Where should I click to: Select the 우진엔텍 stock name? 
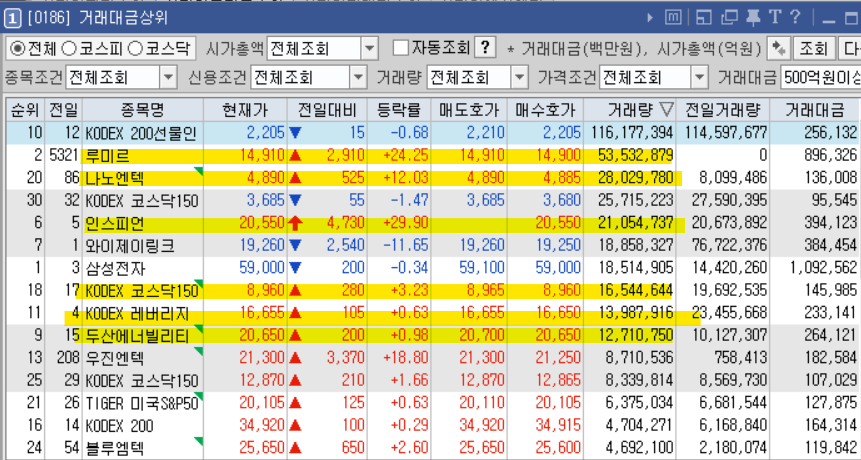115,358
